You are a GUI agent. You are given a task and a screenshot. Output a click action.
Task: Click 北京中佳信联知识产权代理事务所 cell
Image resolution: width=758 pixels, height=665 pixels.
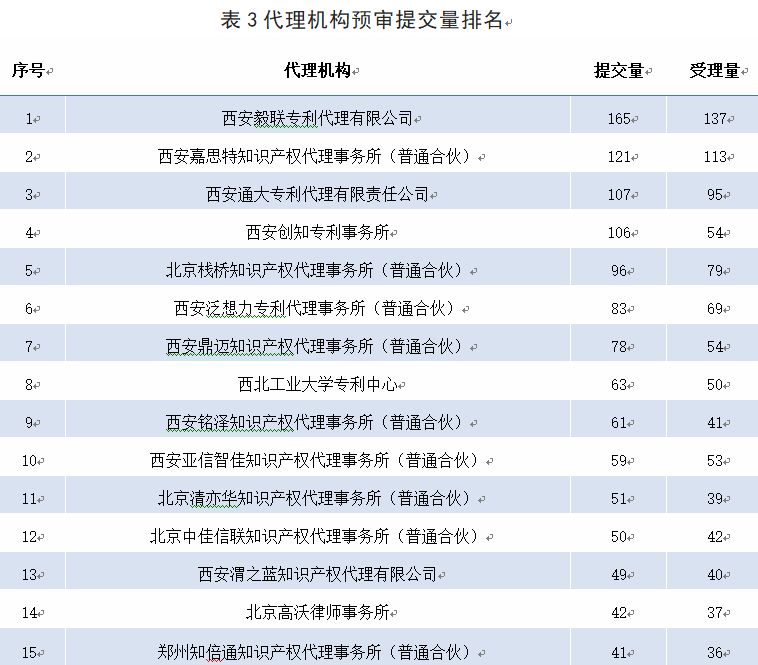tap(317, 536)
